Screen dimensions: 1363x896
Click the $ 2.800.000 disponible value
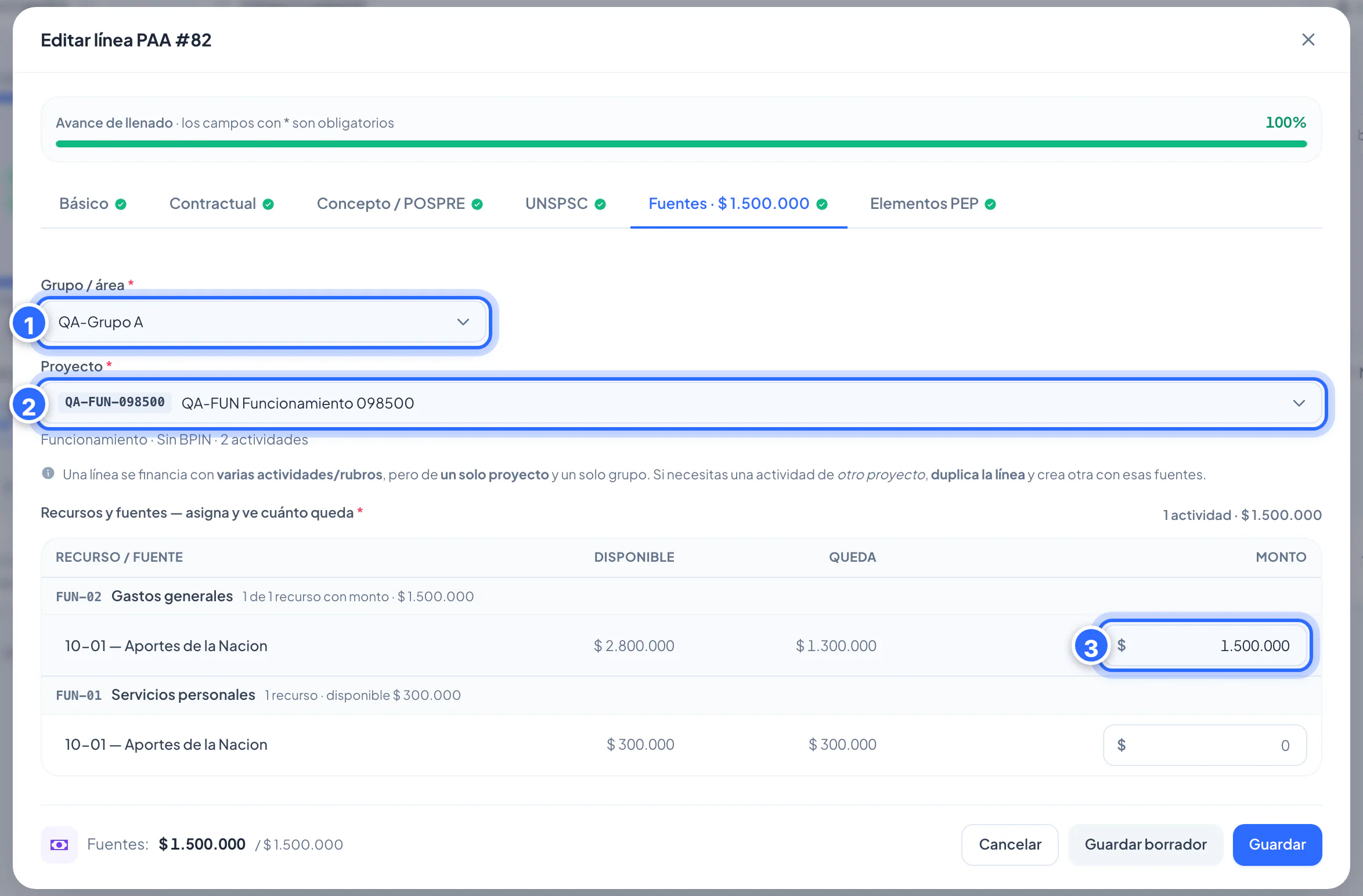tap(634, 646)
